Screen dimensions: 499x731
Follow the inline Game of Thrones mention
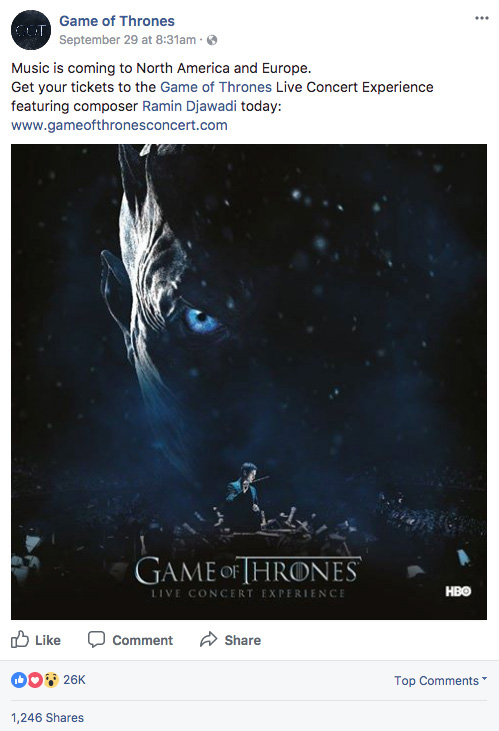click(216, 87)
